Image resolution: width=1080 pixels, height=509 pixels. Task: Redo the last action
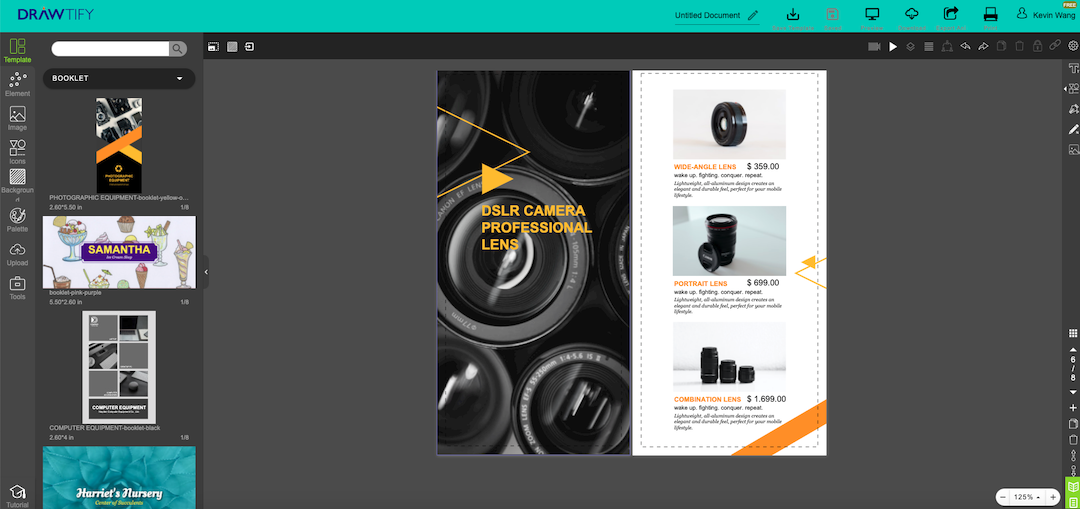point(983,47)
